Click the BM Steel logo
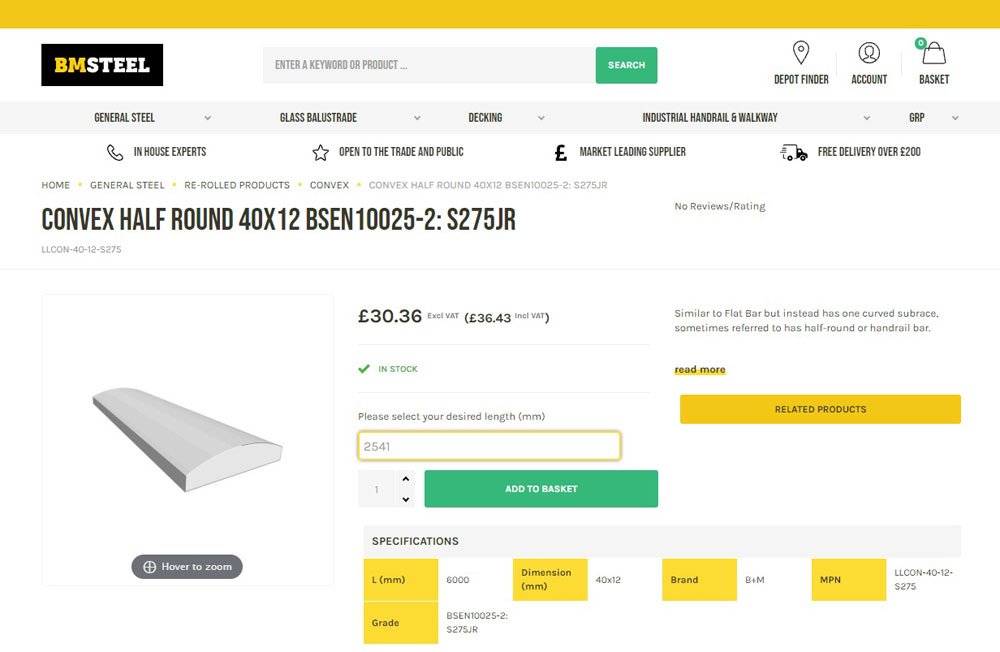Image resolution: width=1000 pixels, height=652 pixels. coord(102,65)
